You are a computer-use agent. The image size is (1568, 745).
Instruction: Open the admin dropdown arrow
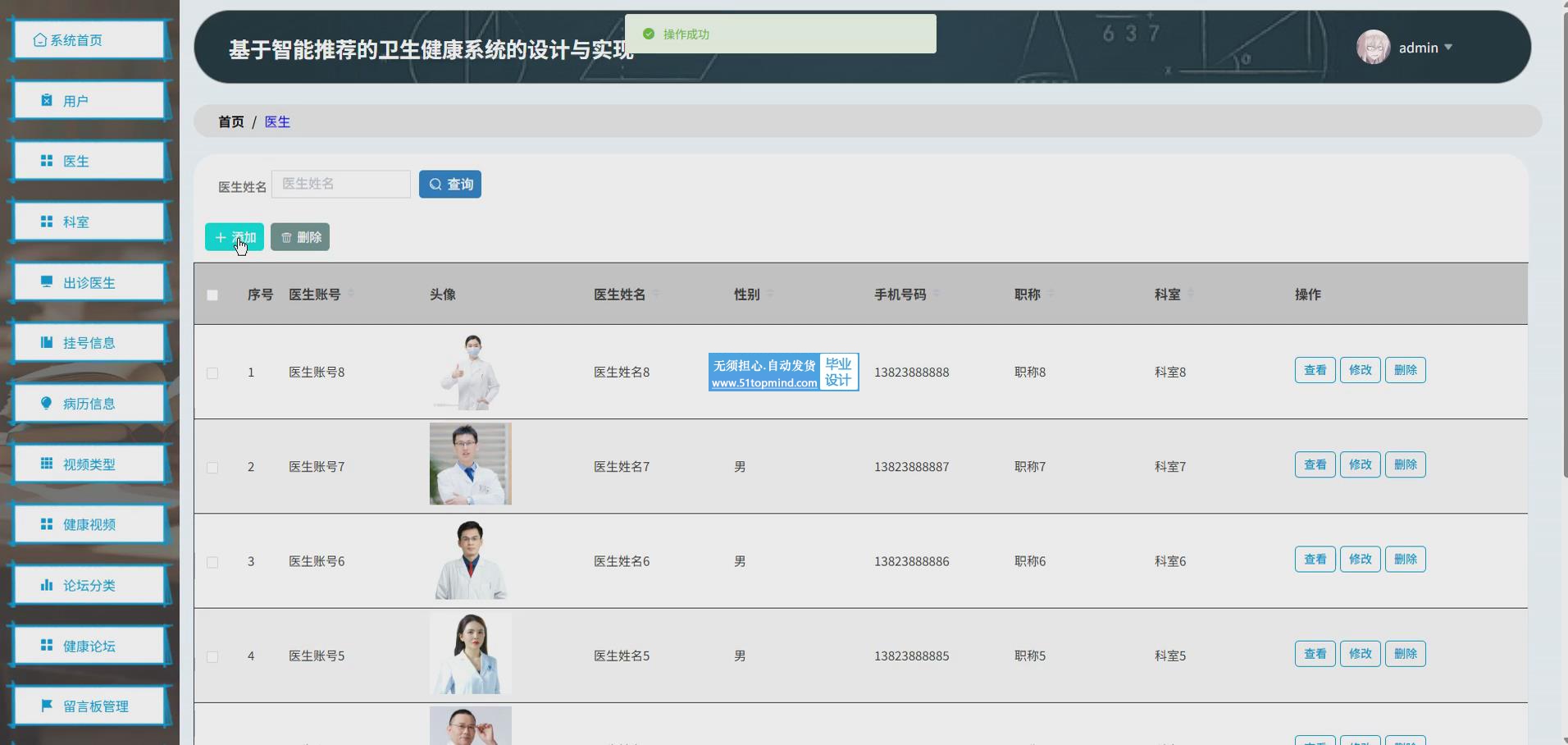(x=1448, y=48)
